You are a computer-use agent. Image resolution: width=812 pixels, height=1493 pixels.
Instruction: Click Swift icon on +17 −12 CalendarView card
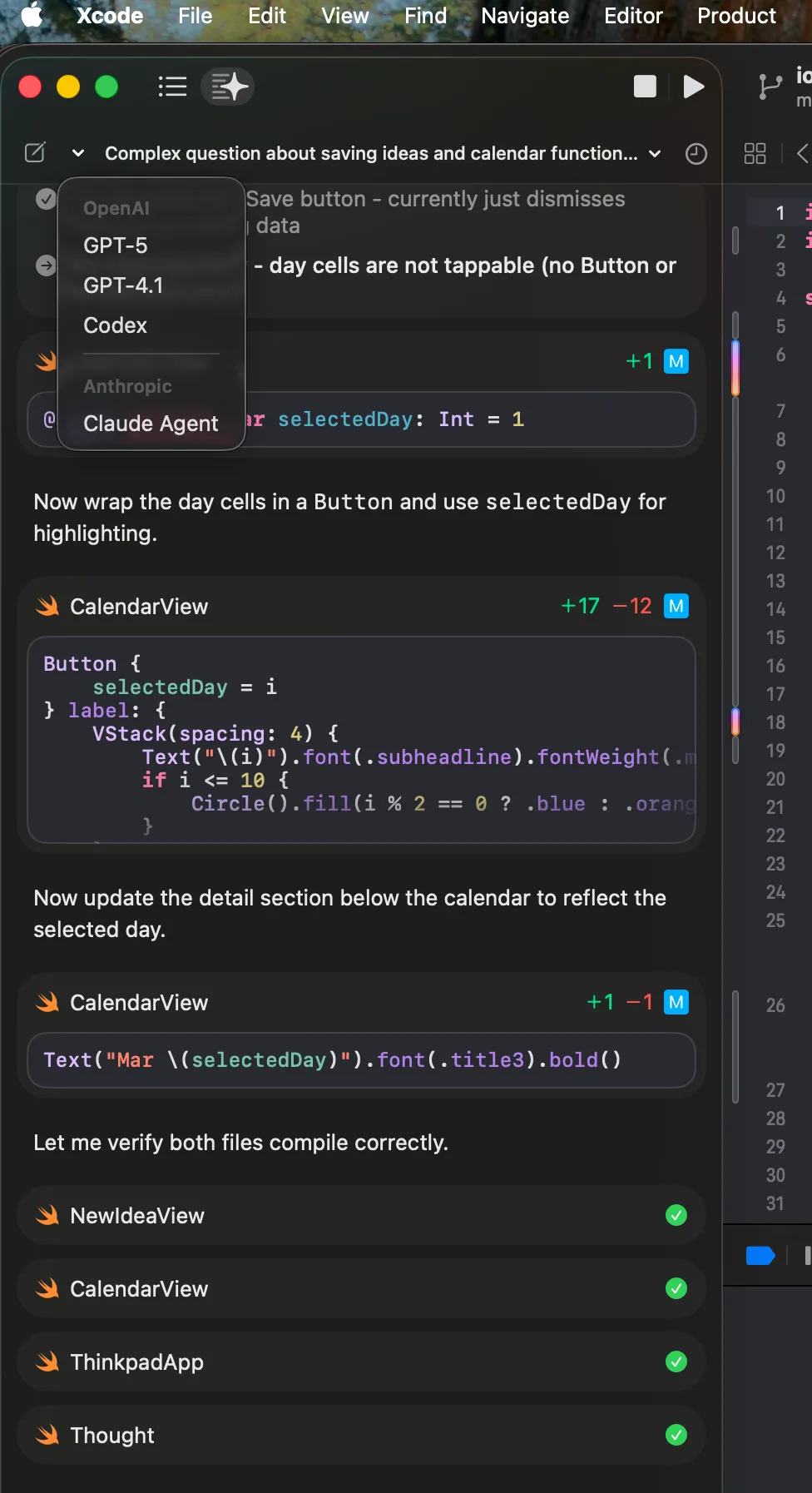pyautogui.click(x=47, y=606)
